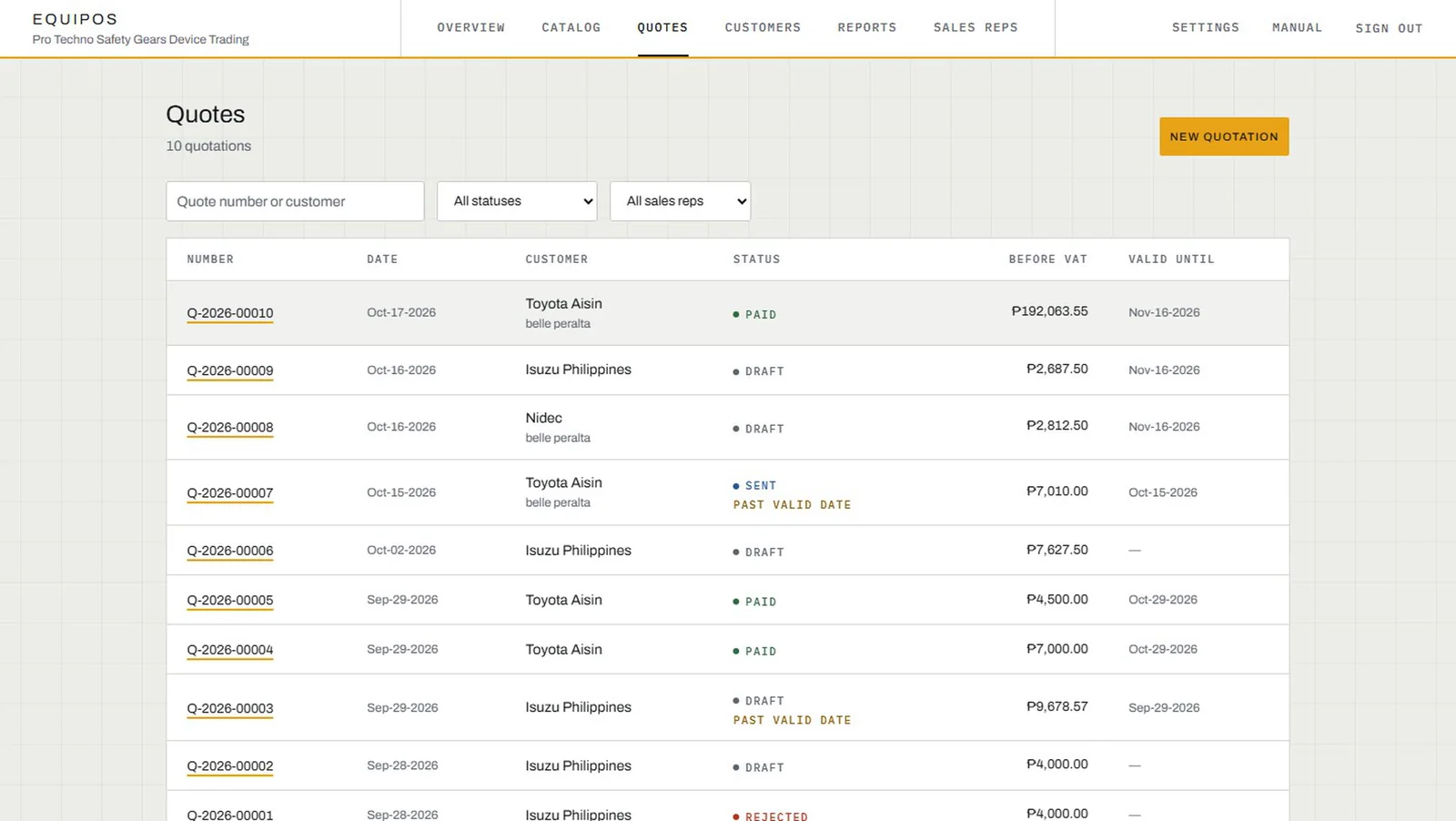Click Past Valid Date label on Q-2026-00003
Viewport: 1456px width, 821px height.
[792, 720]
